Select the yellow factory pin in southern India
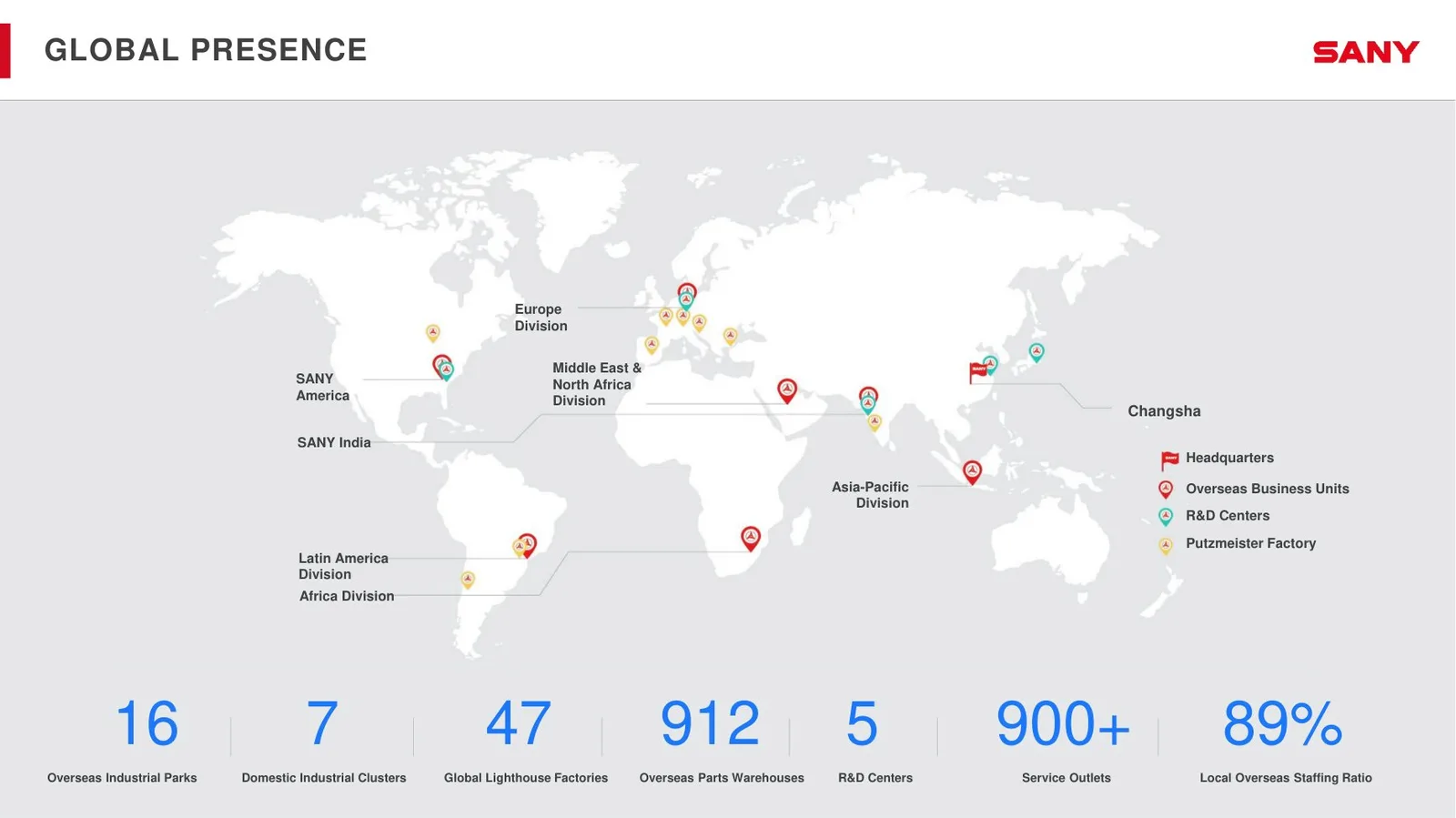The image size is (1456, 818). 875,422
